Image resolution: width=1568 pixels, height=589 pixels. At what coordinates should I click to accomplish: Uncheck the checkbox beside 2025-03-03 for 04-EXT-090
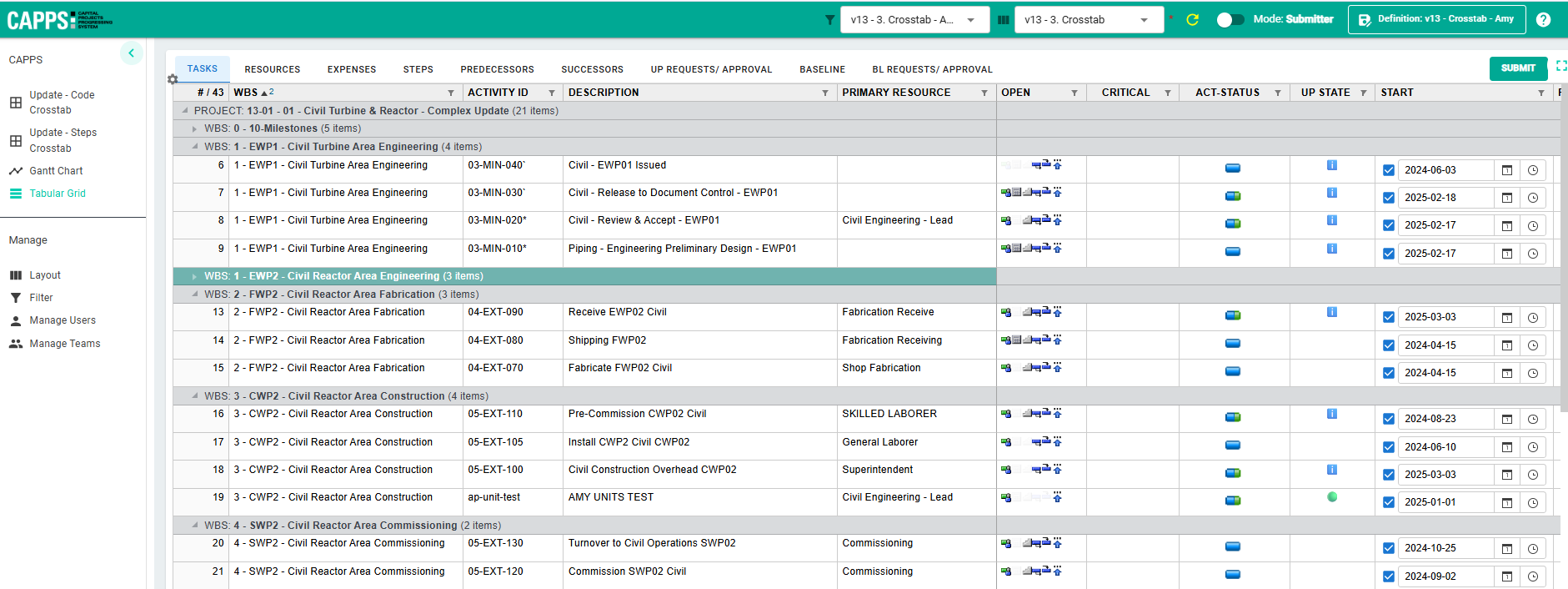[x=1388, y=317]
